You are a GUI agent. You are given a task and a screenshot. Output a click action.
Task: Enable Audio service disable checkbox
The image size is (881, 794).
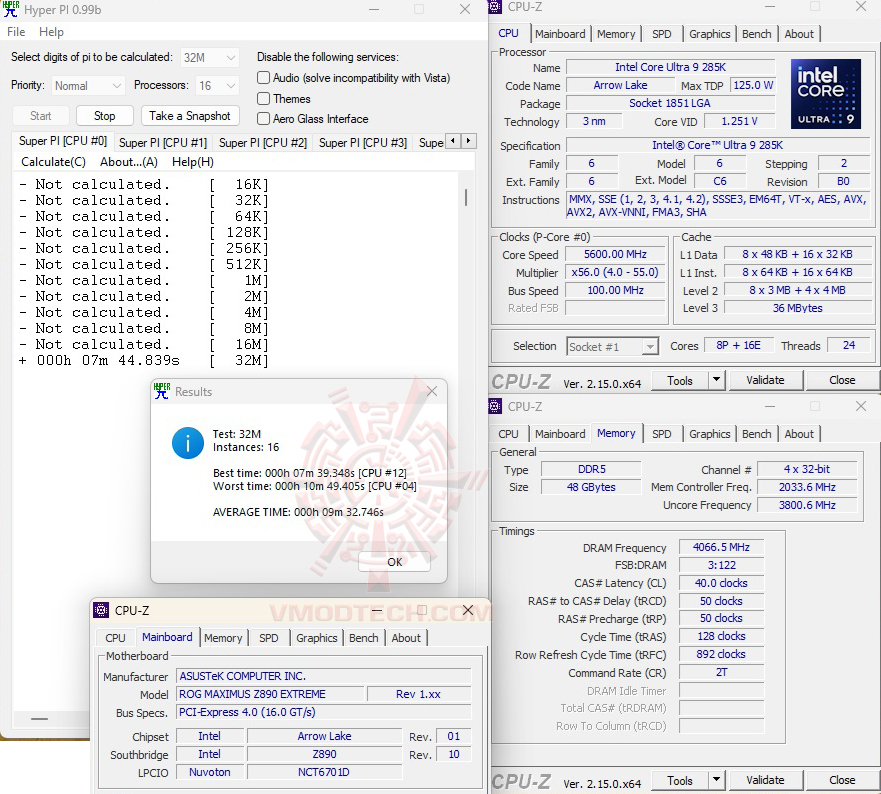pos(264,78)
